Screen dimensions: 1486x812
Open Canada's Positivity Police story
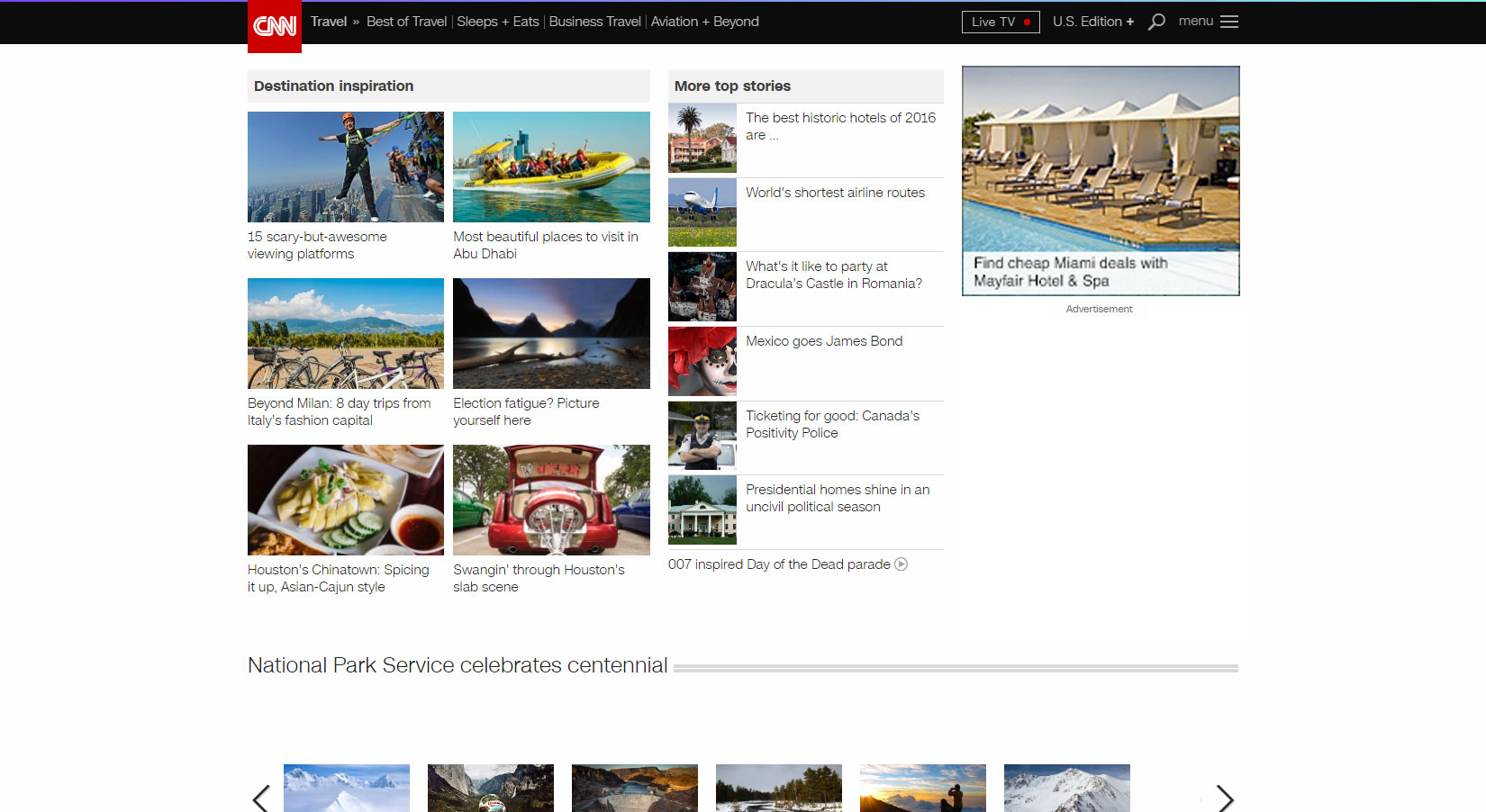pyautogui.click(x=832, y=424)
